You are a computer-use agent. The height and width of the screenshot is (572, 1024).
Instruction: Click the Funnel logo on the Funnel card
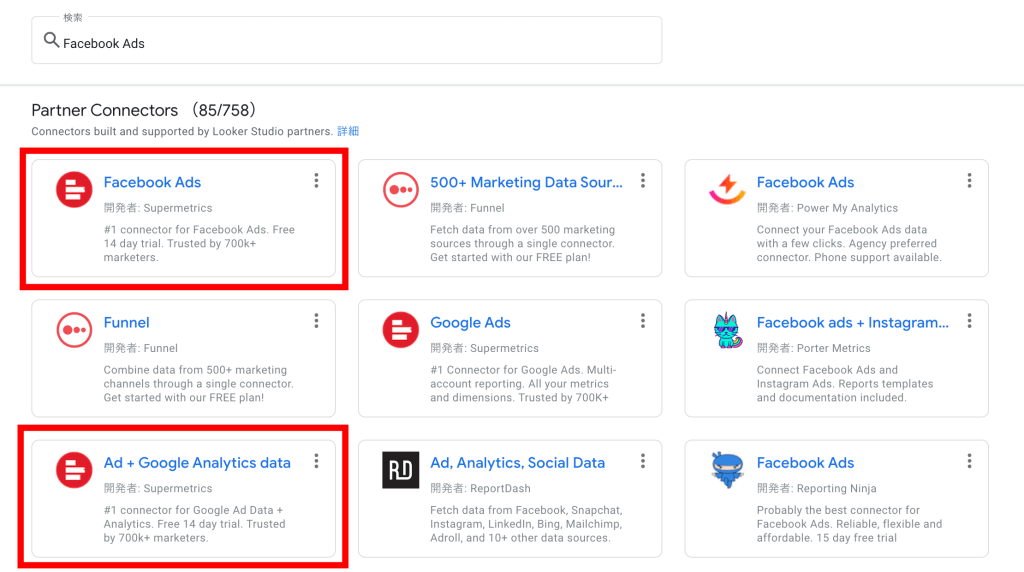pyautogui.click(x=74, y=330)
